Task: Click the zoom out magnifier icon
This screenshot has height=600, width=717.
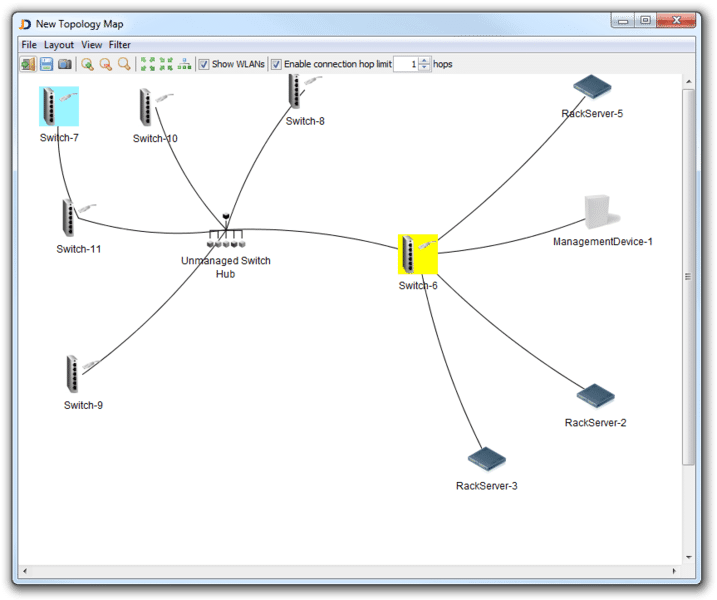Action: coord(105,64)
